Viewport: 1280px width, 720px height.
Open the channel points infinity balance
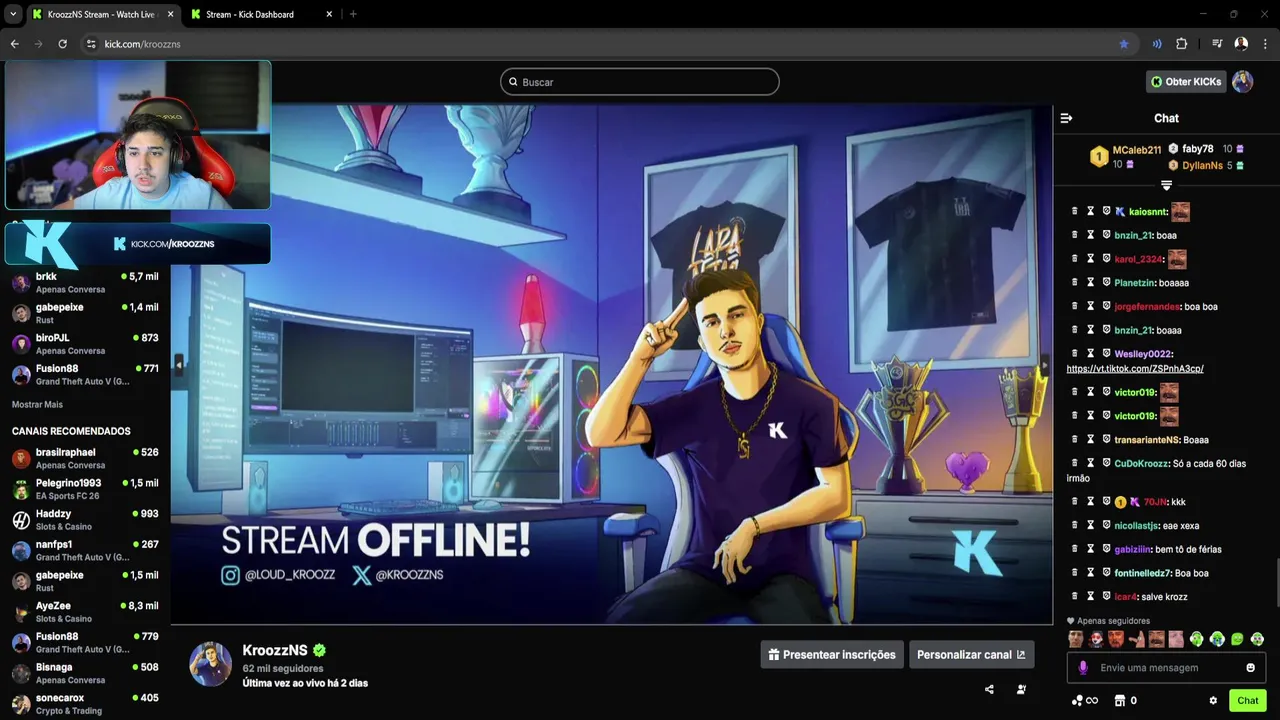click(1085, 701)
